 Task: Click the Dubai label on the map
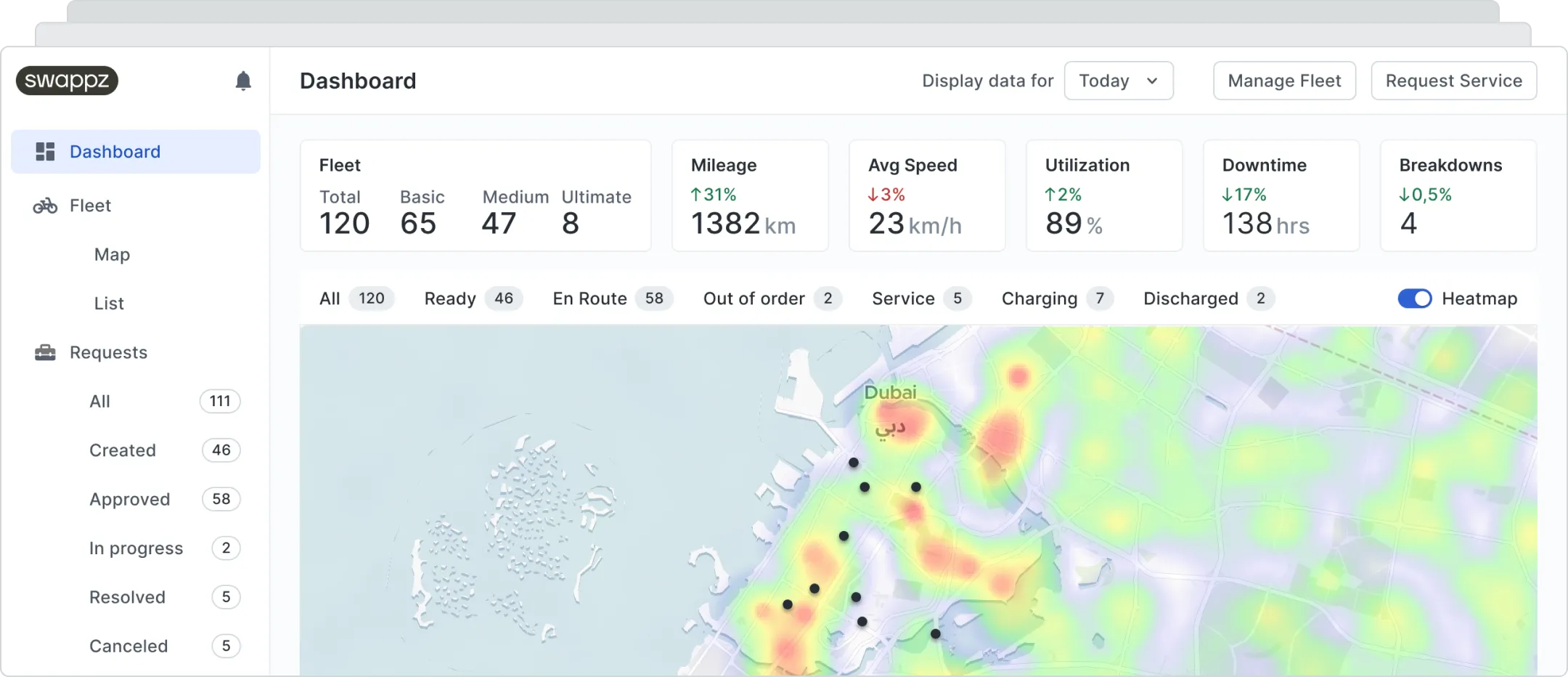tap(890, 393)
